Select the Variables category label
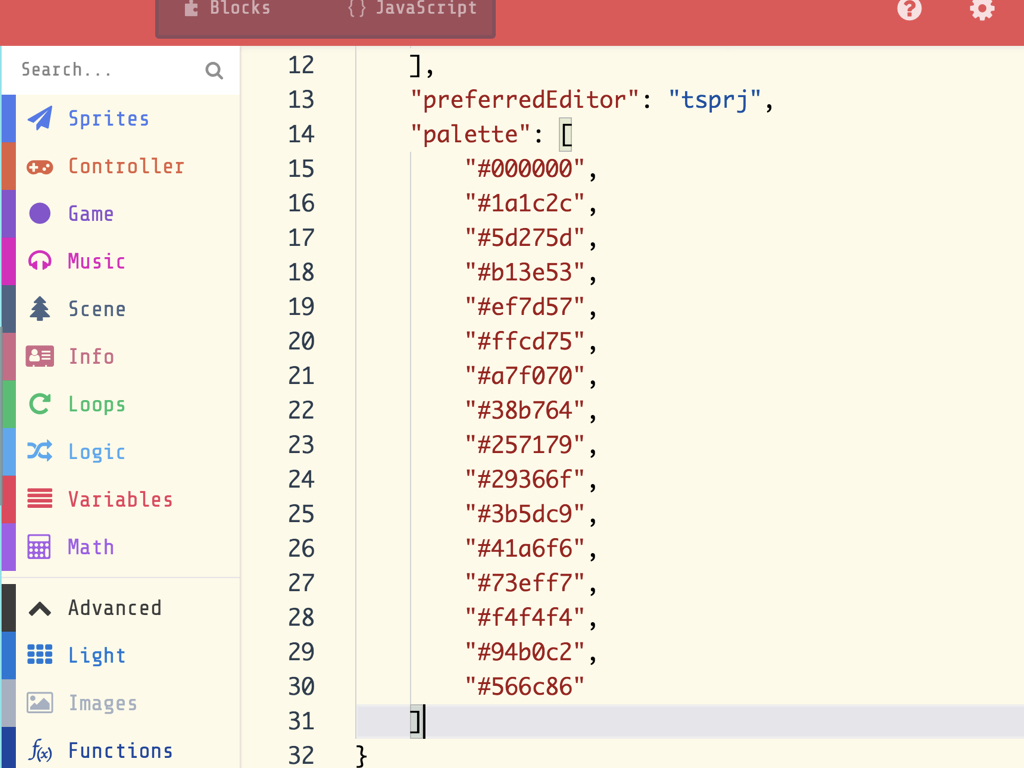The image size is (1024, 768). click(x=121, y=500)
